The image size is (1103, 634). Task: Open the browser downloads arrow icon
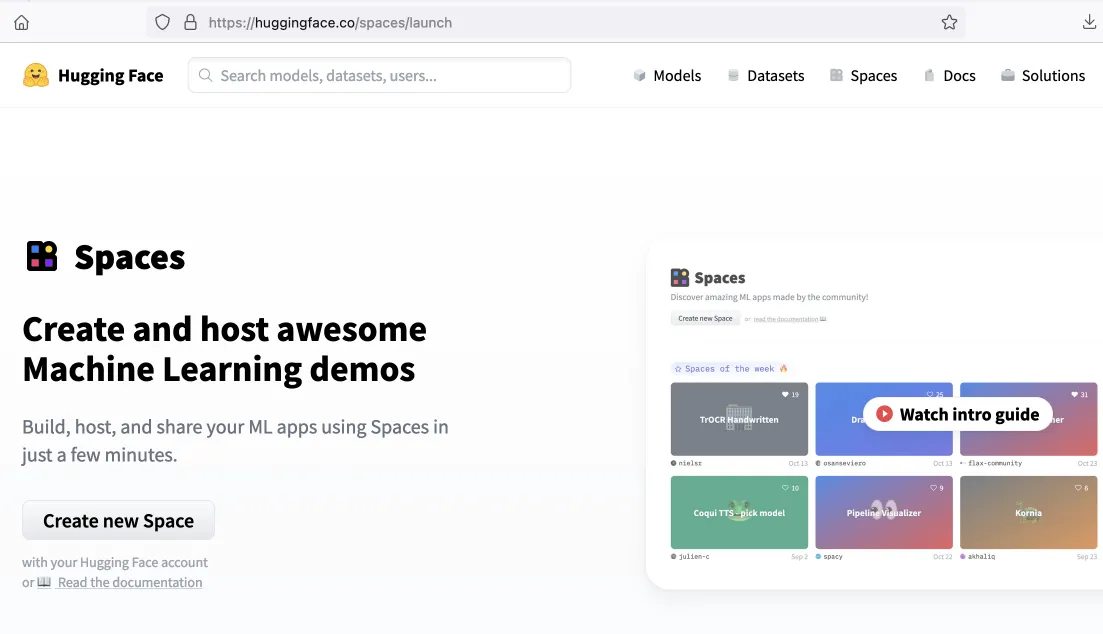click(1089, 22)
